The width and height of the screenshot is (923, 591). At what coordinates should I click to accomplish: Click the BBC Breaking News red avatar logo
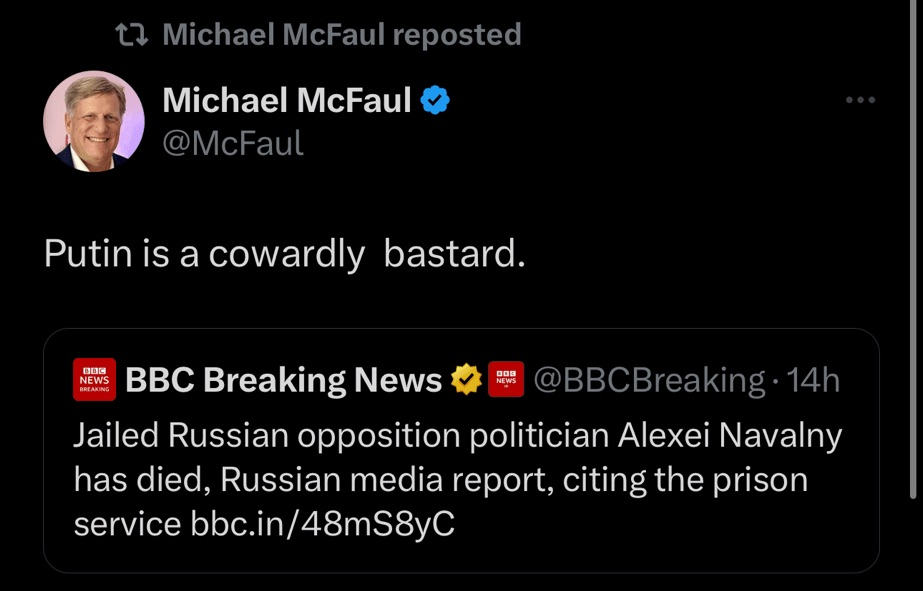point(95,380)
